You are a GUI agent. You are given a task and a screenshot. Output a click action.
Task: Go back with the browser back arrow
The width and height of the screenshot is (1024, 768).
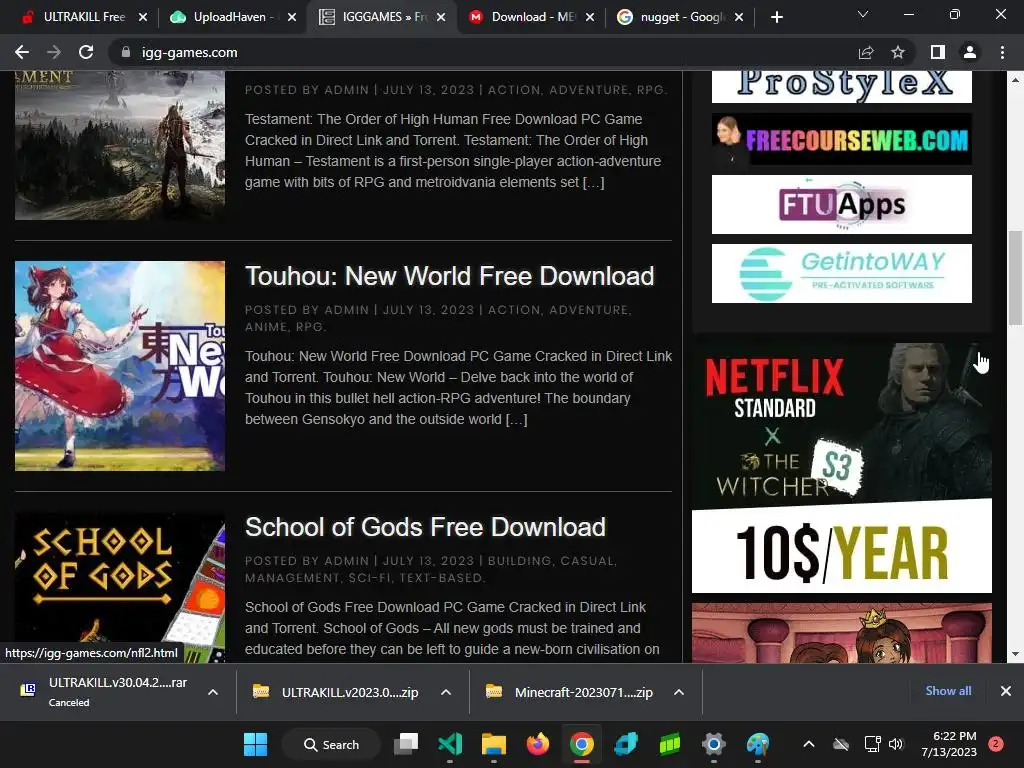[22, 52]
